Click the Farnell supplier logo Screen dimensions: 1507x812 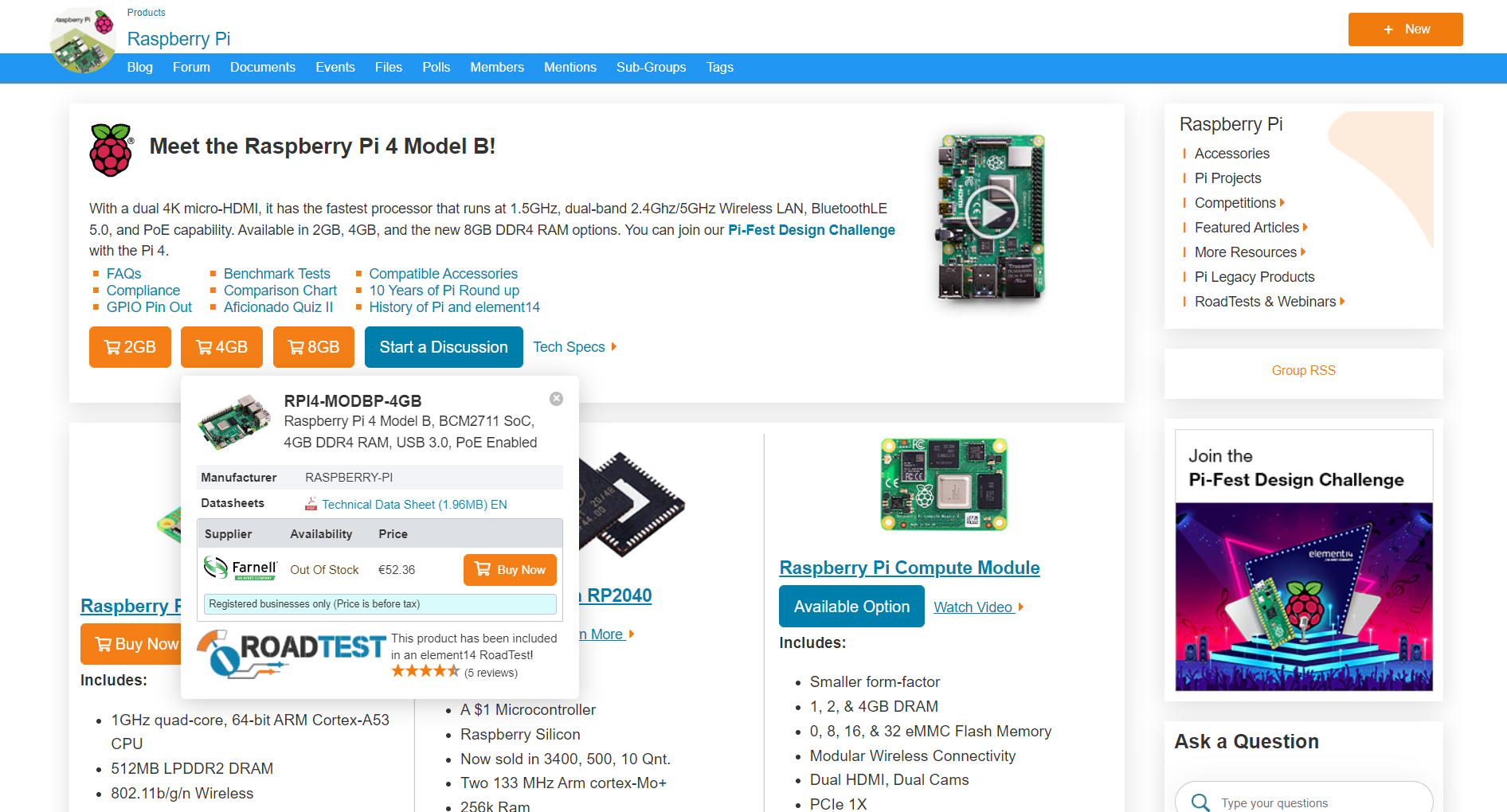point(241,568)
